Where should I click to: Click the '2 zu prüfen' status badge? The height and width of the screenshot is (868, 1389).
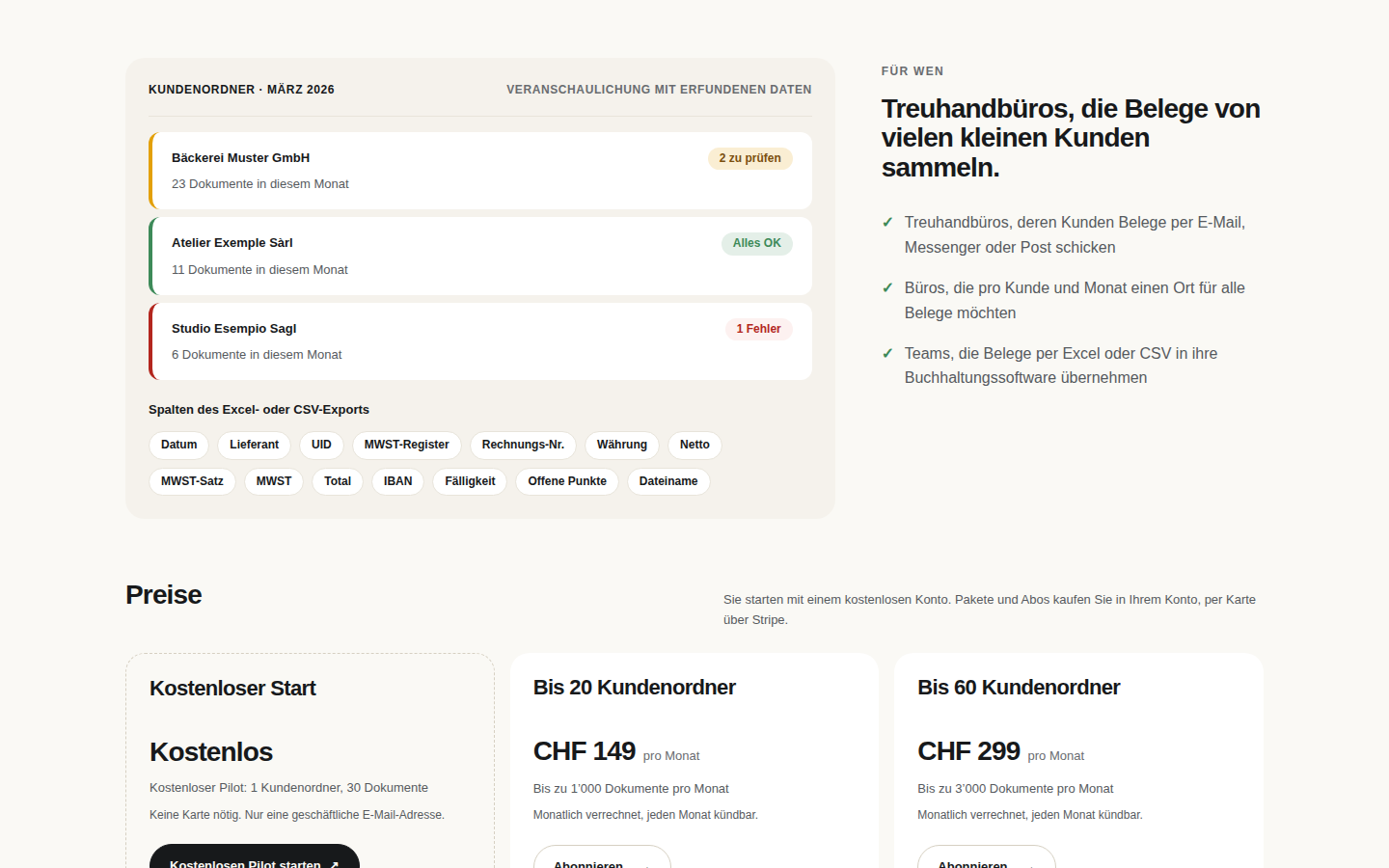pos(749,158)
